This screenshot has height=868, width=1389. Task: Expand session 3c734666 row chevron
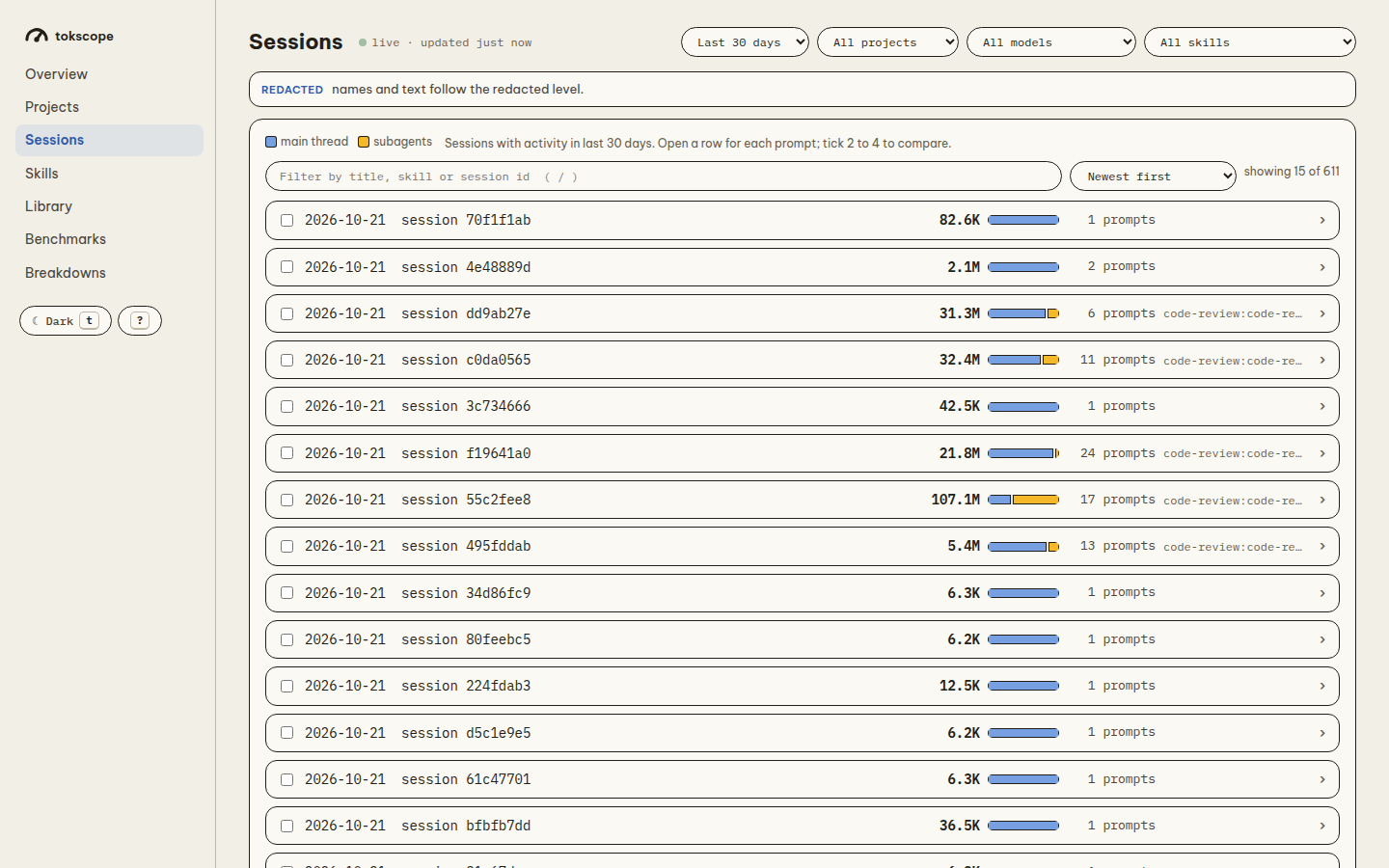coord(1322,406)
